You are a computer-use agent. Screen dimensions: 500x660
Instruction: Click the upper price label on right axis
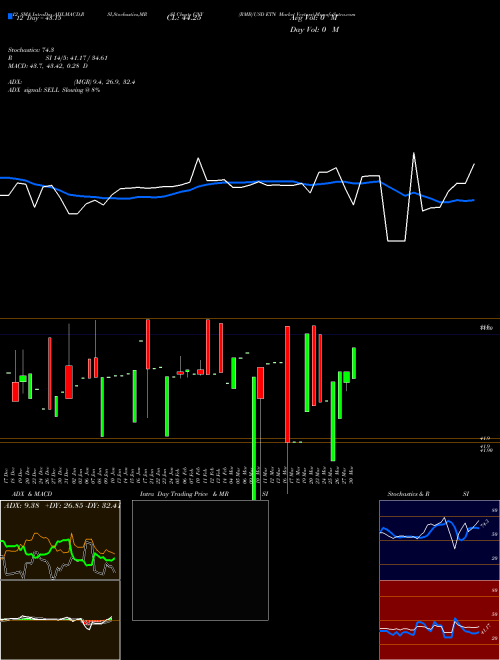click(x=486, y=327)
